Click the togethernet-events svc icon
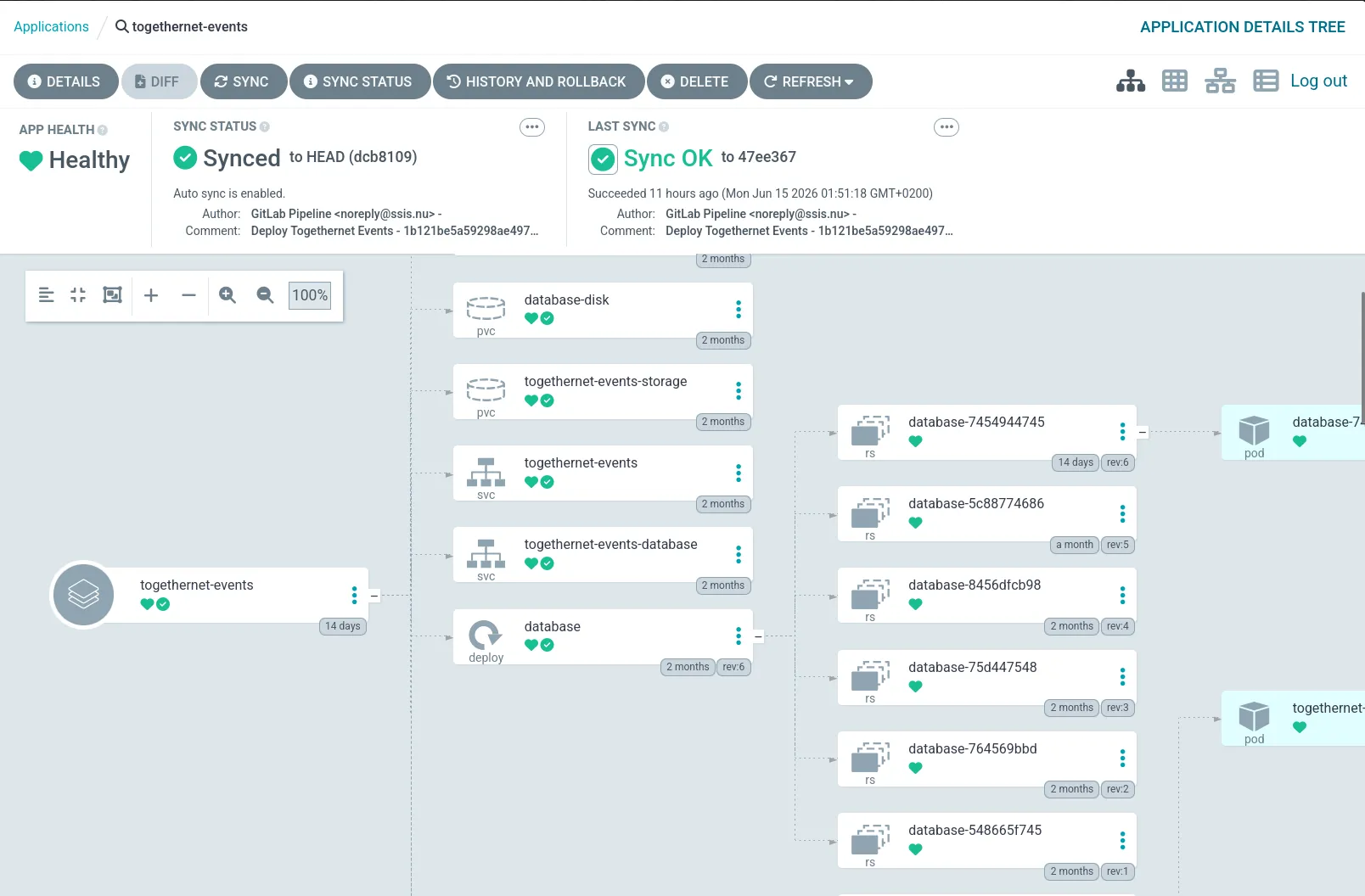Viewport: 1365px width, 896px height. tap(486, 473)
